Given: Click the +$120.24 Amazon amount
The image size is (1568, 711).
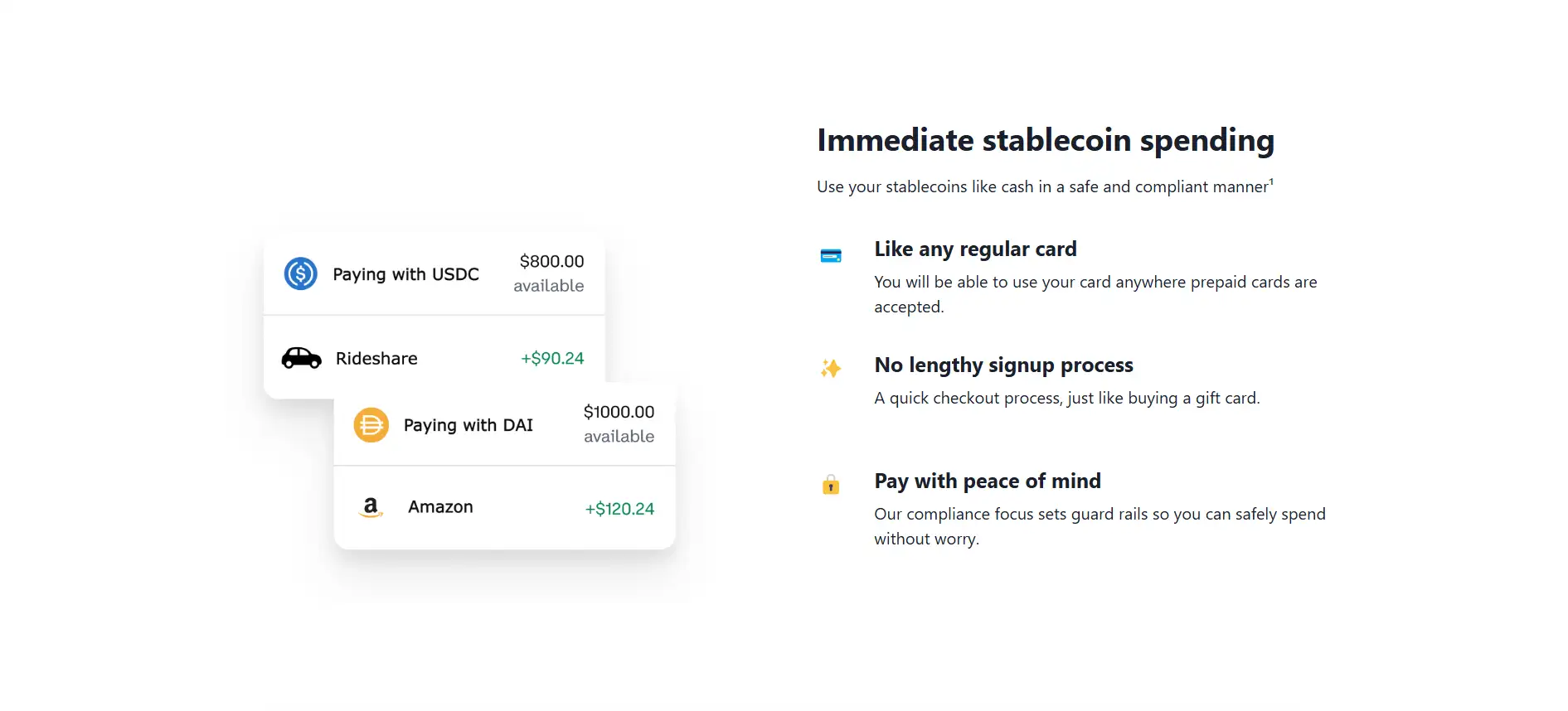Looking at the screenshot, I should tap(619, 509).
